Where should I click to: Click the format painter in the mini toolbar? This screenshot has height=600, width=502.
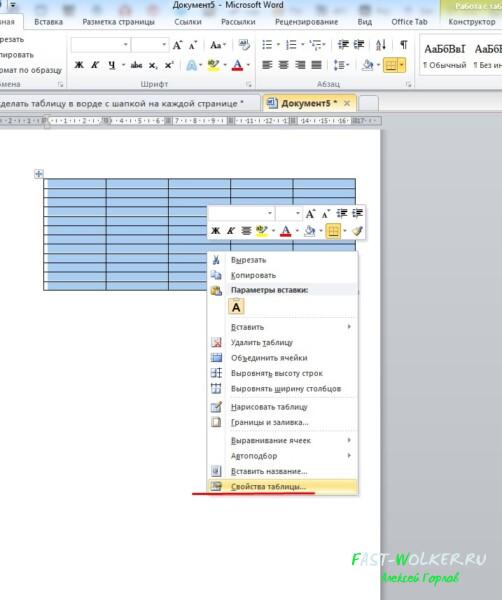(357, 231)
